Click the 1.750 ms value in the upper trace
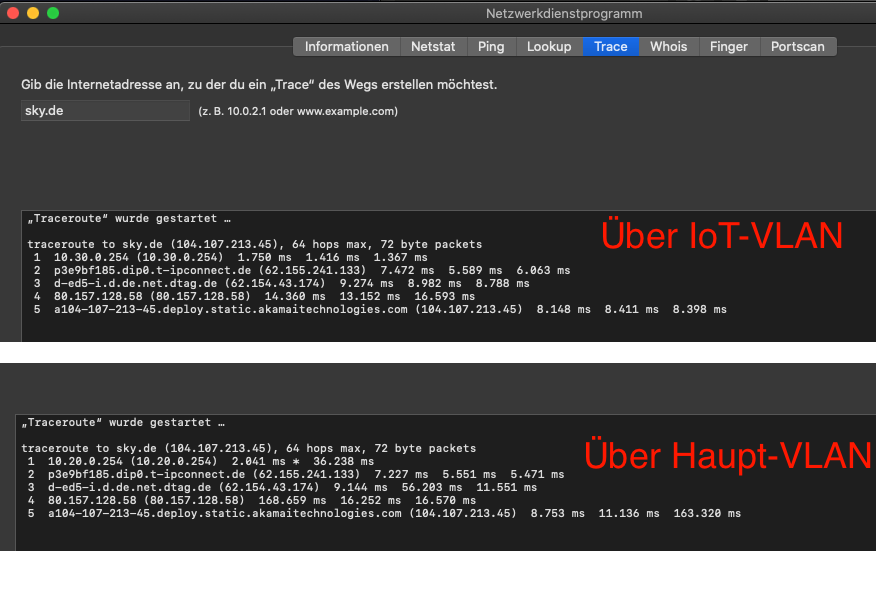The image size is (876, 600). coord(264,258)
